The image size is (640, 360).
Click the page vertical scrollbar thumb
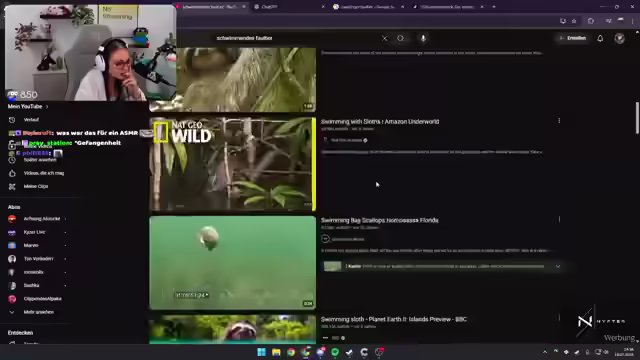[637, 118]
